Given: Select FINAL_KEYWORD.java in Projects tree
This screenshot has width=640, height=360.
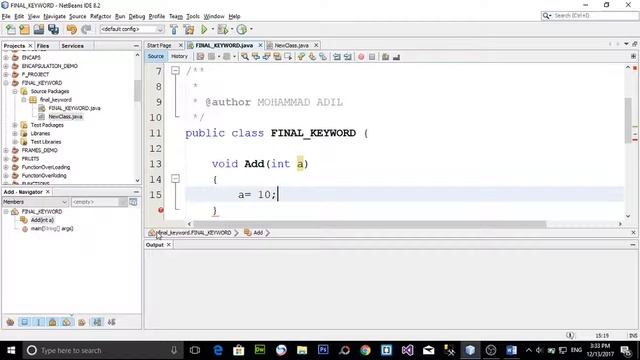Looking at the screenshot, I should point(74,108).
